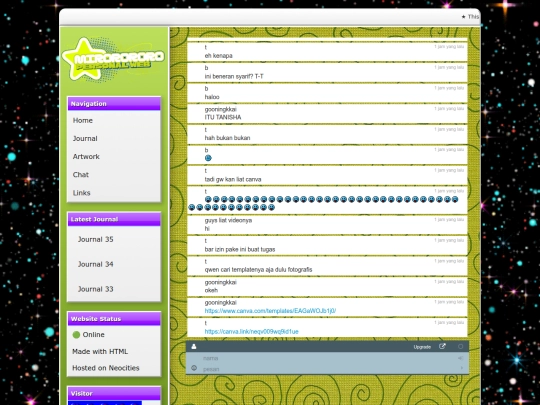Focus the pesan message field
The height and width of the screenshot is (405, 540).
tap(329, 369)
